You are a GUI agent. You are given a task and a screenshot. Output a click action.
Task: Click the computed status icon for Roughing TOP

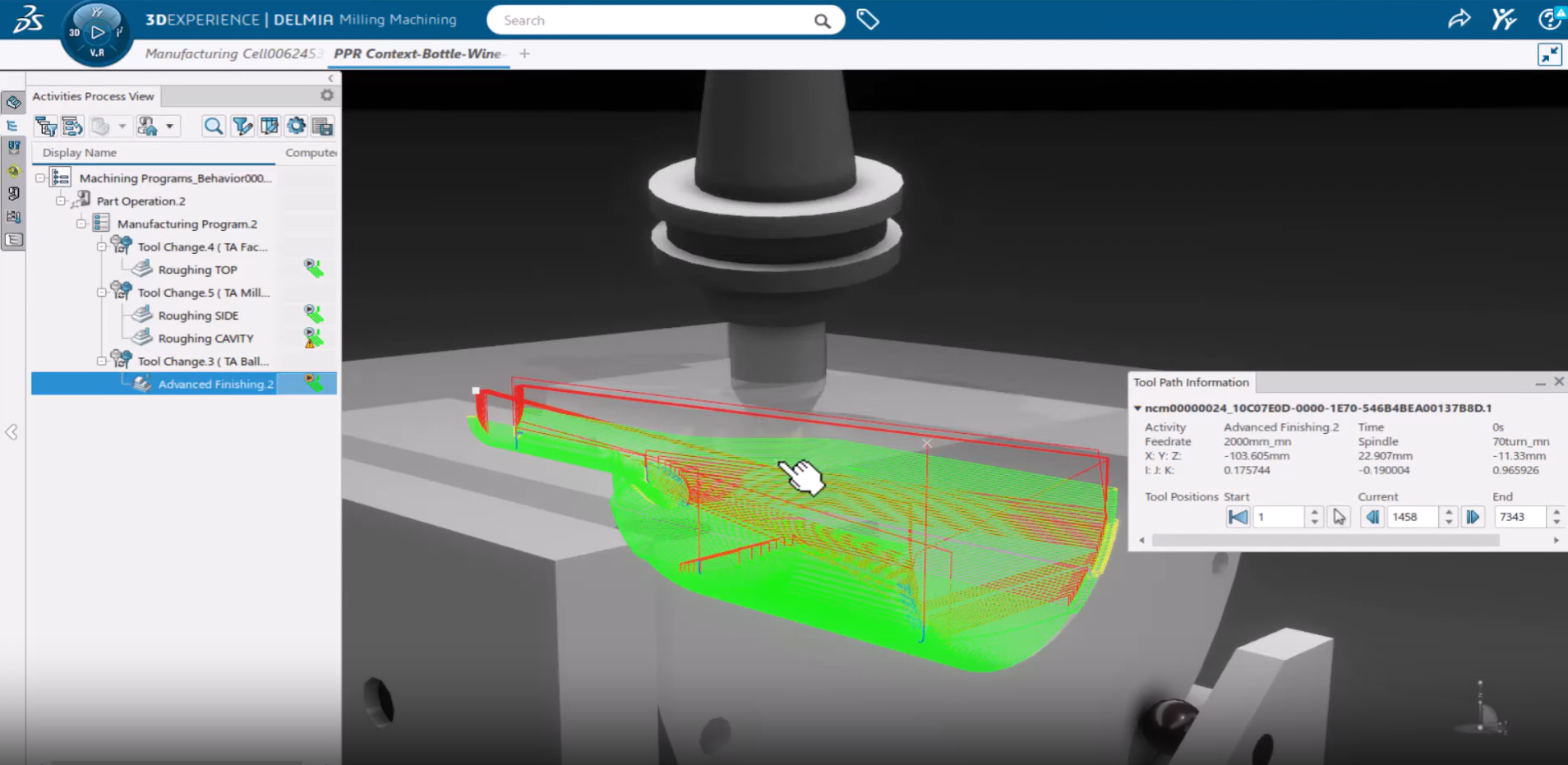[313, 269]
